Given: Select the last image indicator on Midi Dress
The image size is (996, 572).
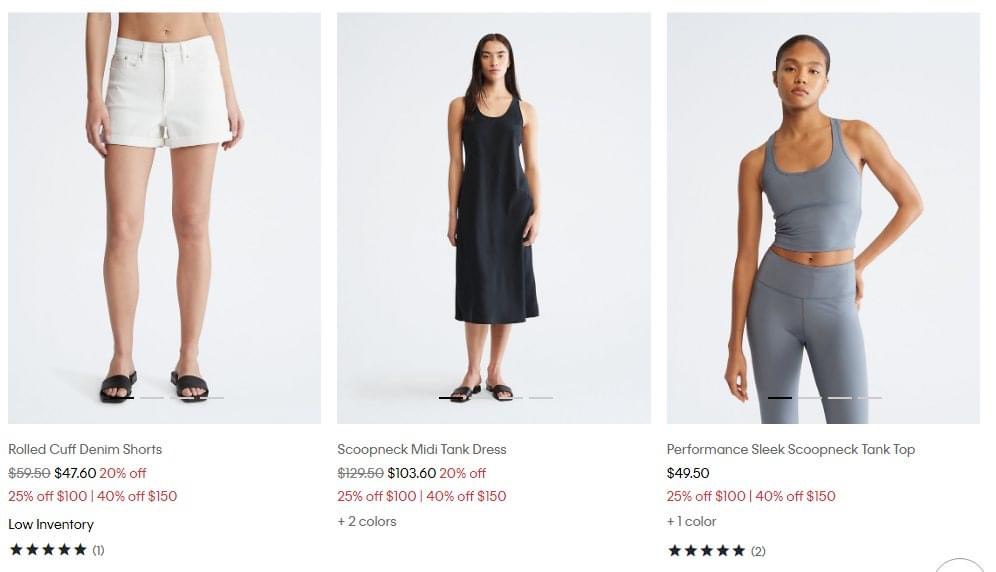Looking at the screenshot, I should [x=541, y=398].
